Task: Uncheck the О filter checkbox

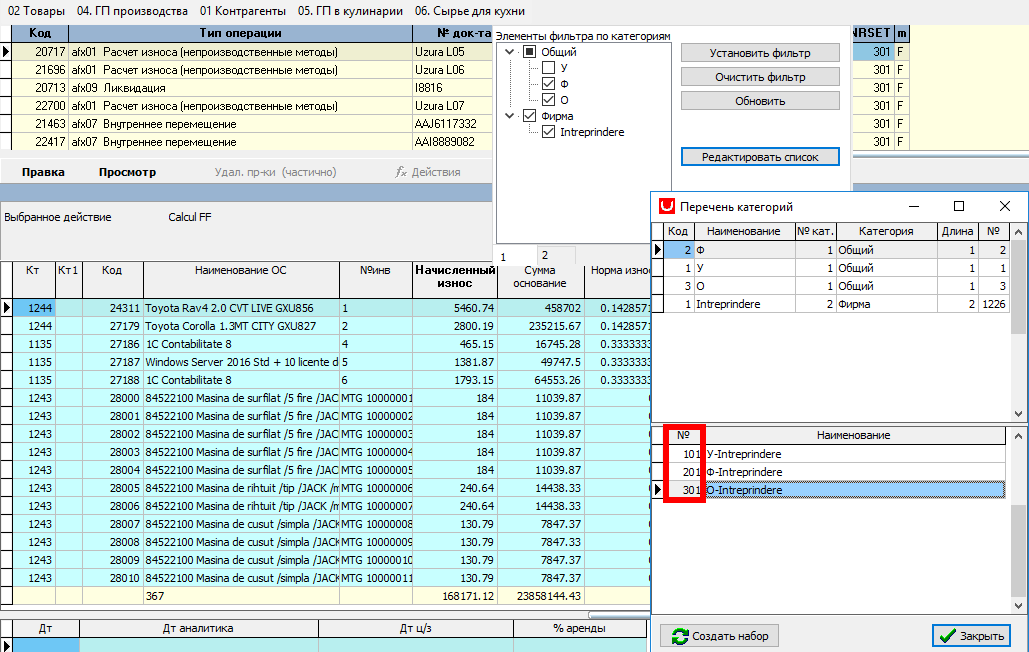Action: [549, 100]
